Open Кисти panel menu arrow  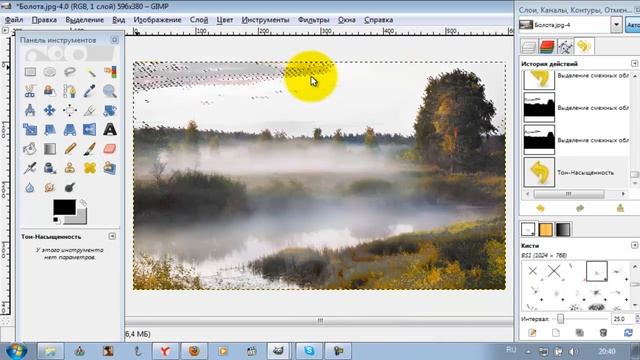pos(634,245)
